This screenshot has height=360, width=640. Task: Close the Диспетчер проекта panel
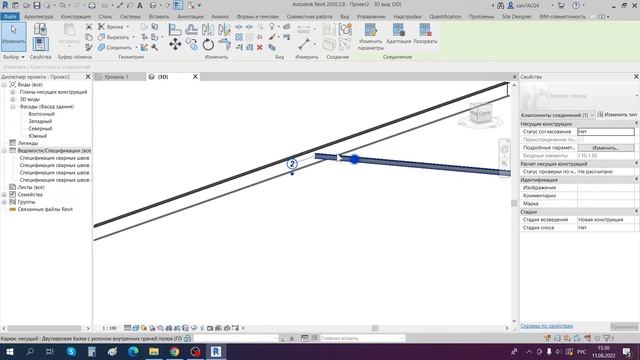pos(88,77)
